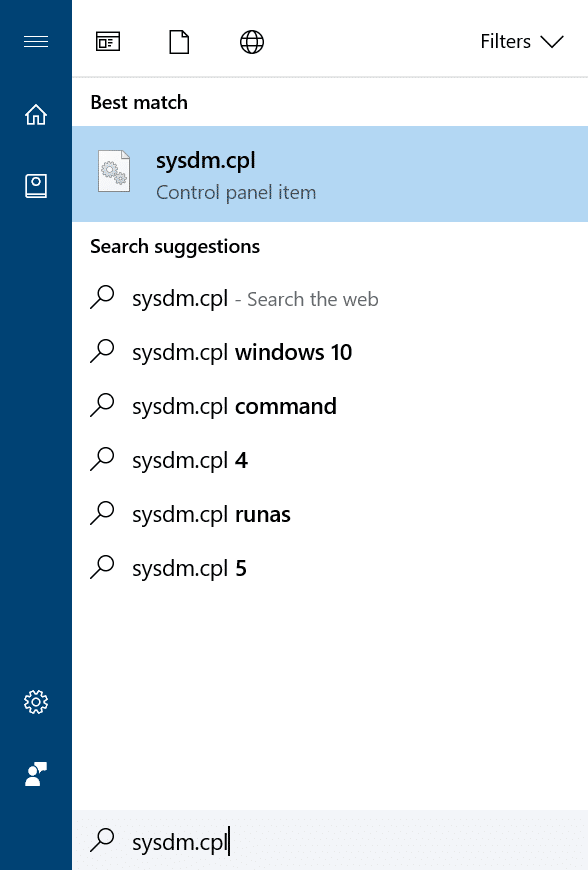Screen dimensions: 588x870
Task: Click the Feedback person icon
Action: tap(36, 774)
